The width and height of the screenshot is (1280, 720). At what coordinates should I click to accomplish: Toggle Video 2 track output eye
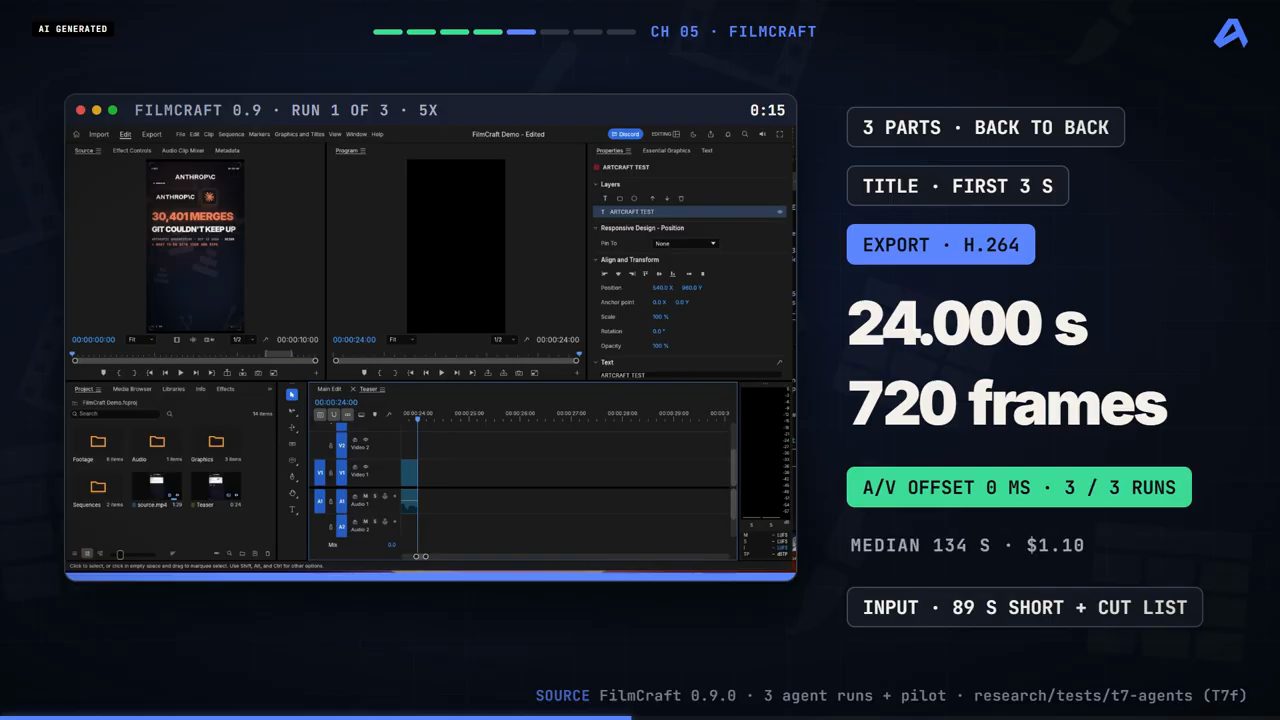[x=365, y=439]
